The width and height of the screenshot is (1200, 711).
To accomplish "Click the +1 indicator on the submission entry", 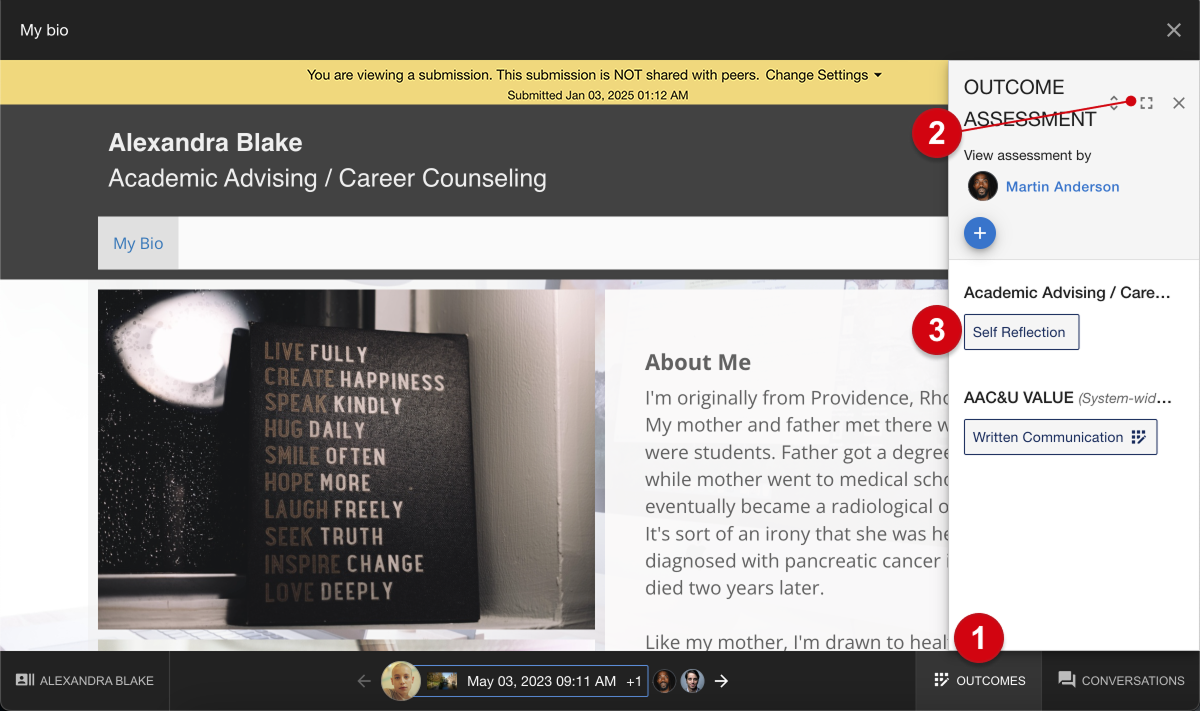I will [x=634, y=681].
